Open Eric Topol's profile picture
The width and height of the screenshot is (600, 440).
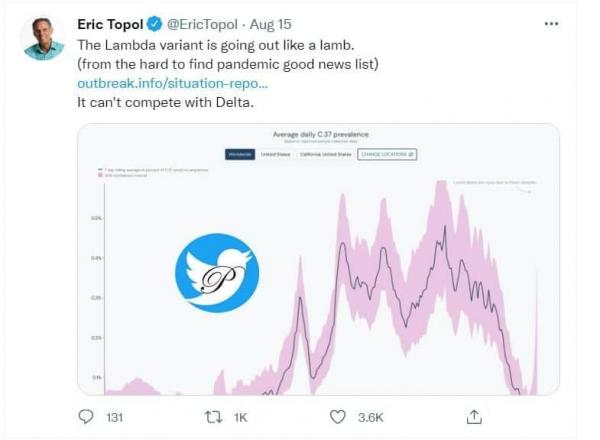[x=44, y=38]
